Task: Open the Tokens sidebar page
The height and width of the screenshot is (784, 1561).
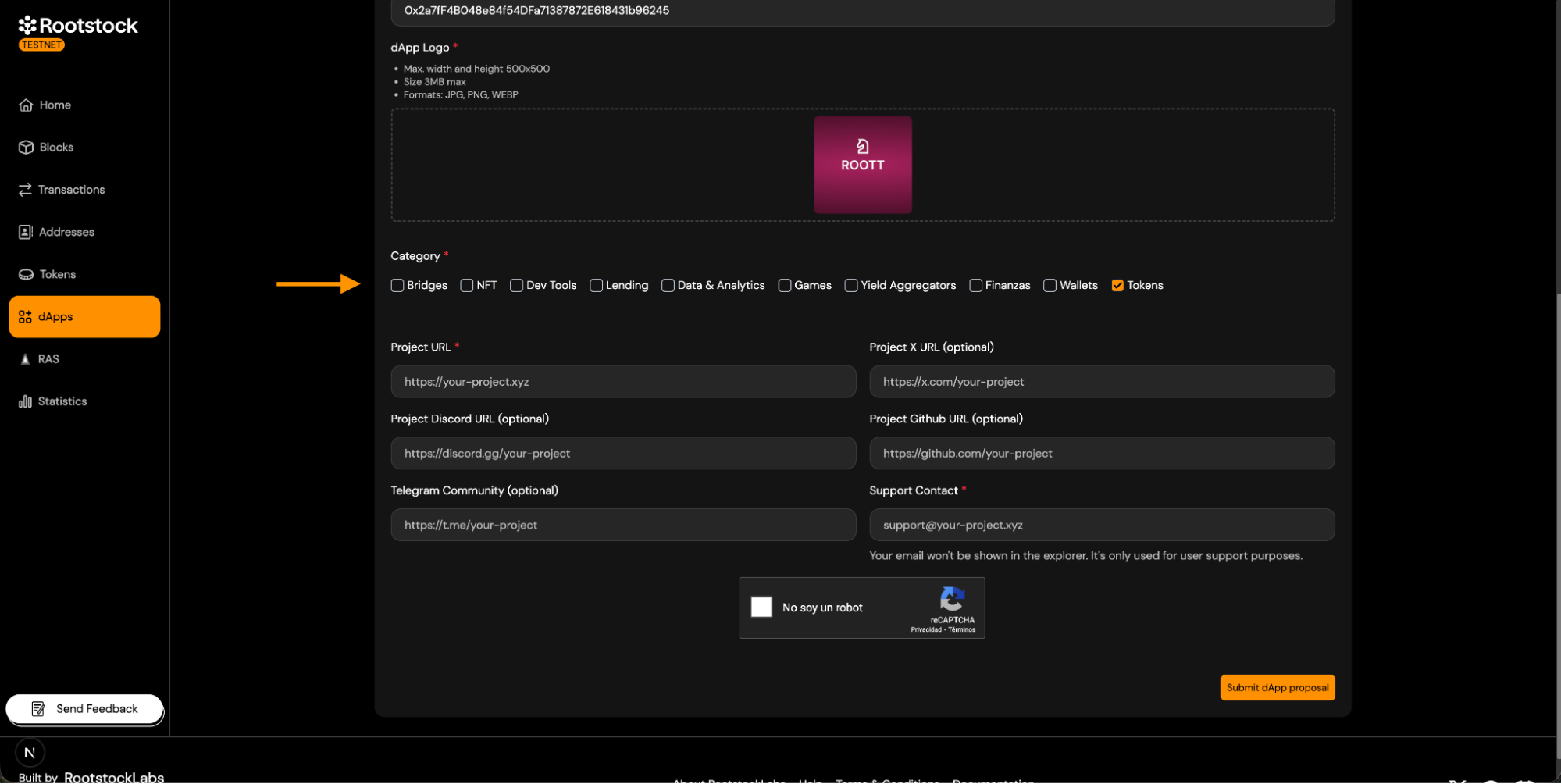Action: pyautogui.click(x=57, y=275)
